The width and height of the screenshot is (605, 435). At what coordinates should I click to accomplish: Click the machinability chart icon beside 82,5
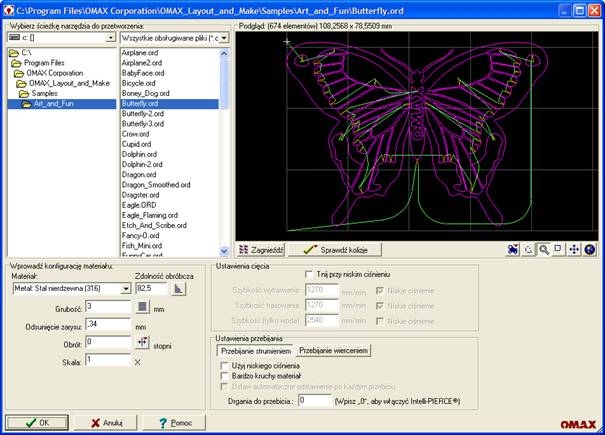click(x=180, y=288)
